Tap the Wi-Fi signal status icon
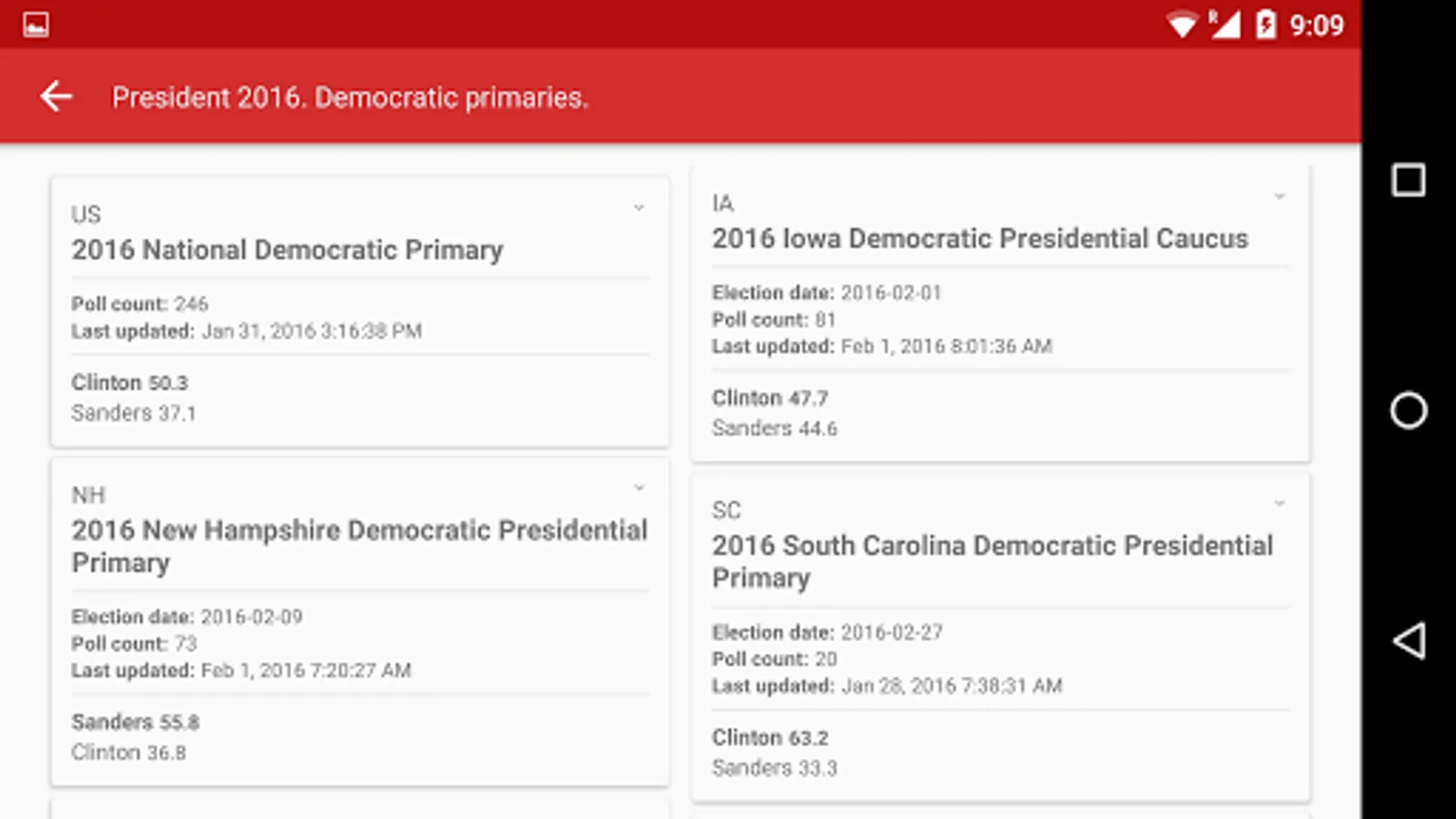This screenshot has width=1456, height=819. pyautogui.click(x=1182, y=25)
